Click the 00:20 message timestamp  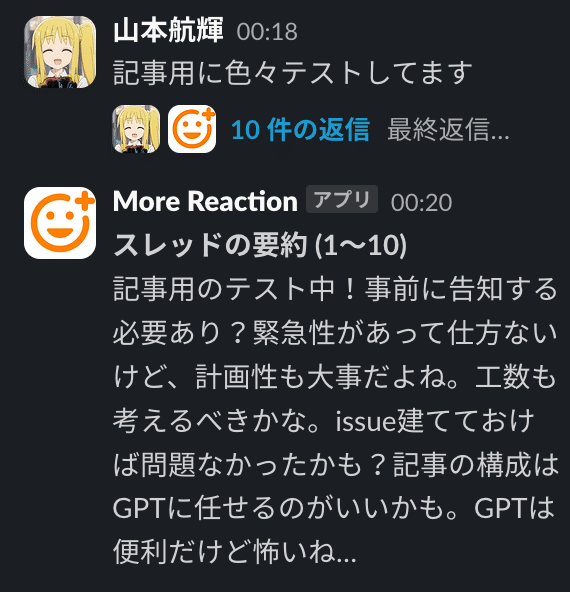point(421,203)
